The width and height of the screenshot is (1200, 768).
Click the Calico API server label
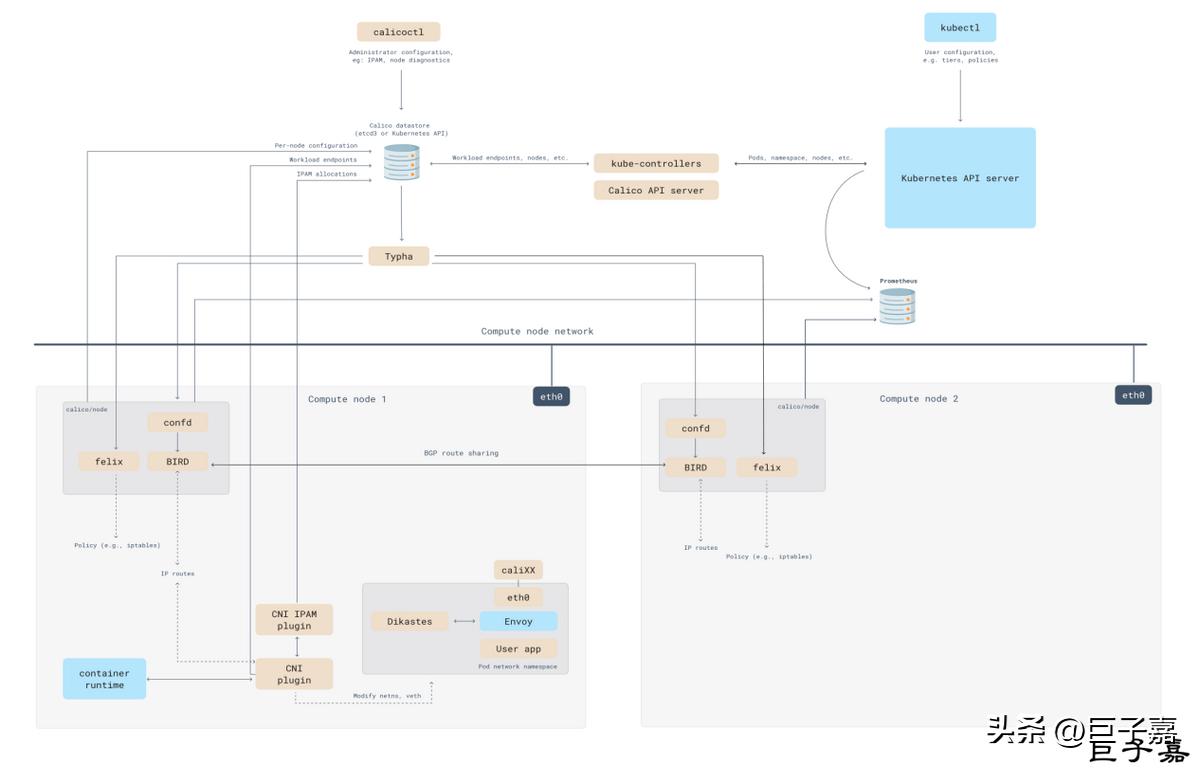[x=656, y=190]
